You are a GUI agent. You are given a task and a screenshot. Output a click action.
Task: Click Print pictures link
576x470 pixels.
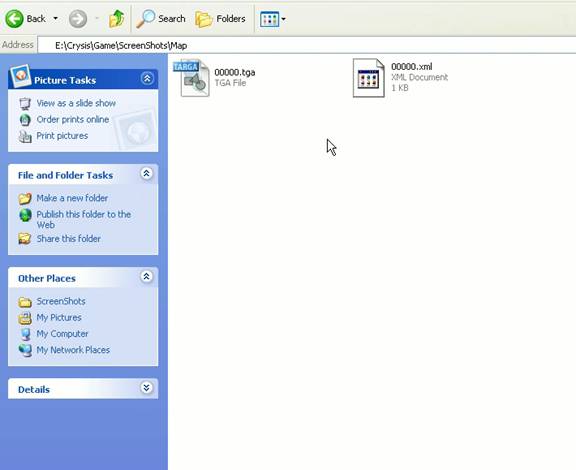[x=62, y=136]
